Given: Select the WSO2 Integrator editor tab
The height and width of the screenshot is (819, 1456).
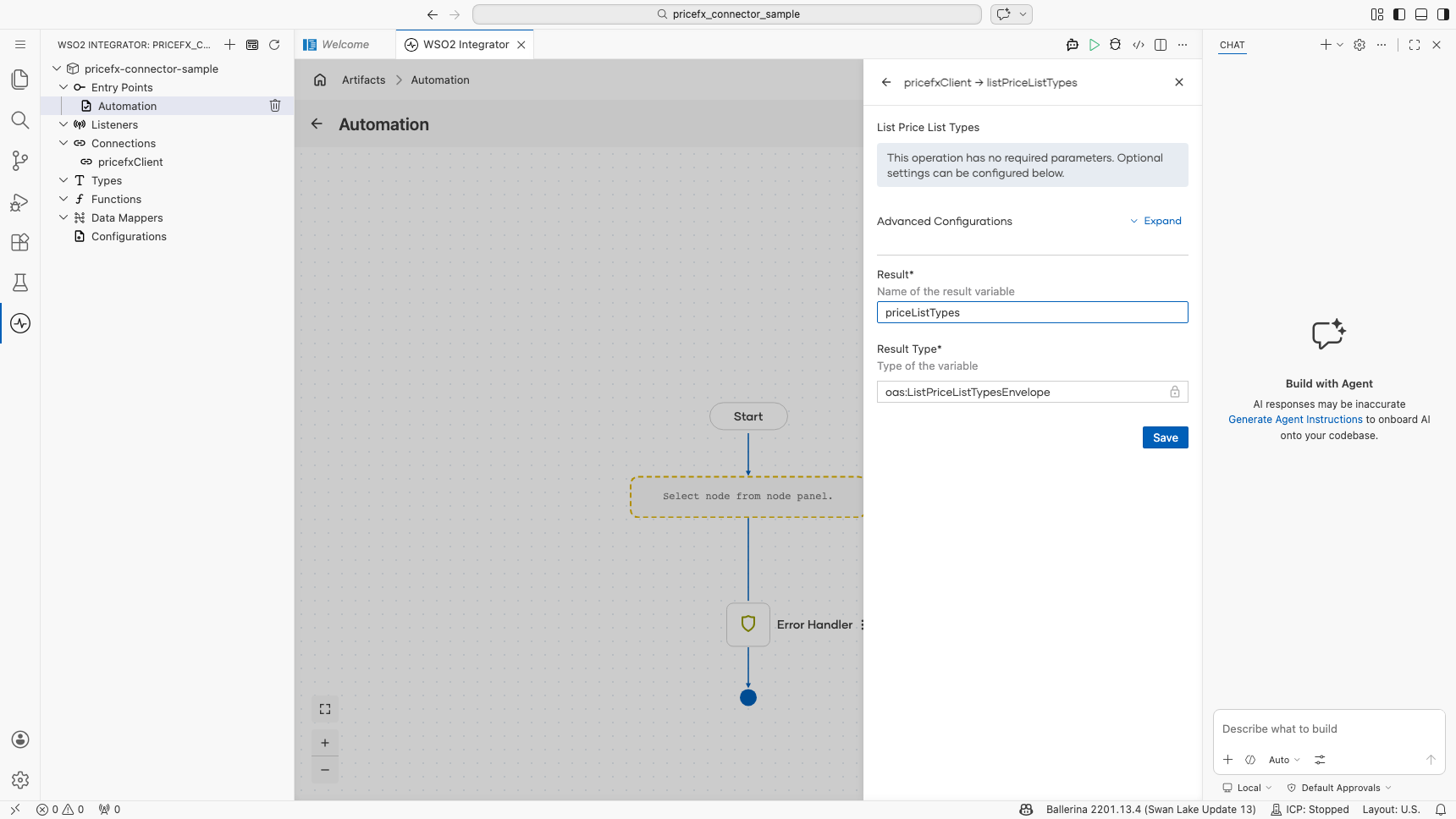Looking at the screenshot, I should 466,45.
